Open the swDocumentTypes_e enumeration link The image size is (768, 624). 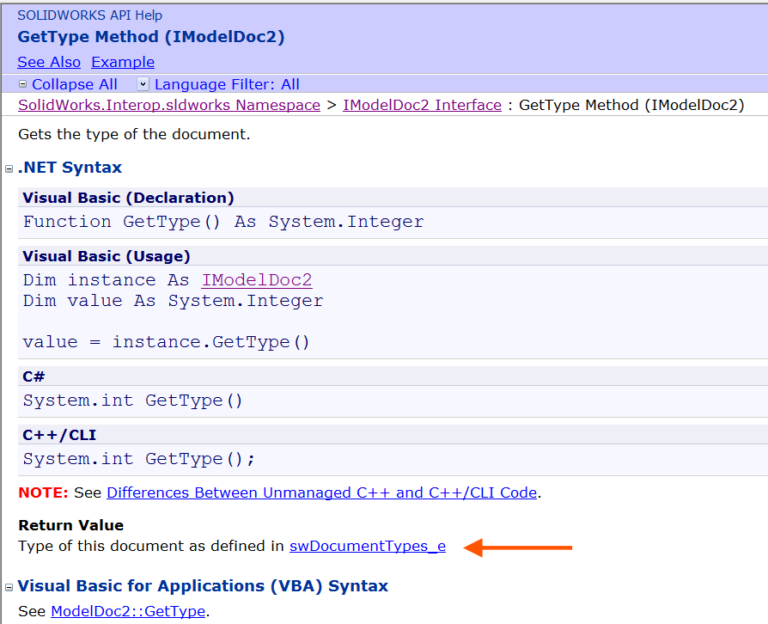tap(368, 546)
